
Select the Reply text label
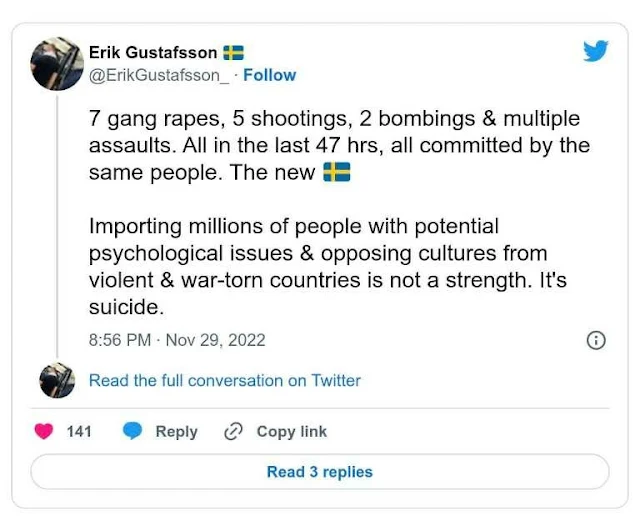(x=176, y=431)
